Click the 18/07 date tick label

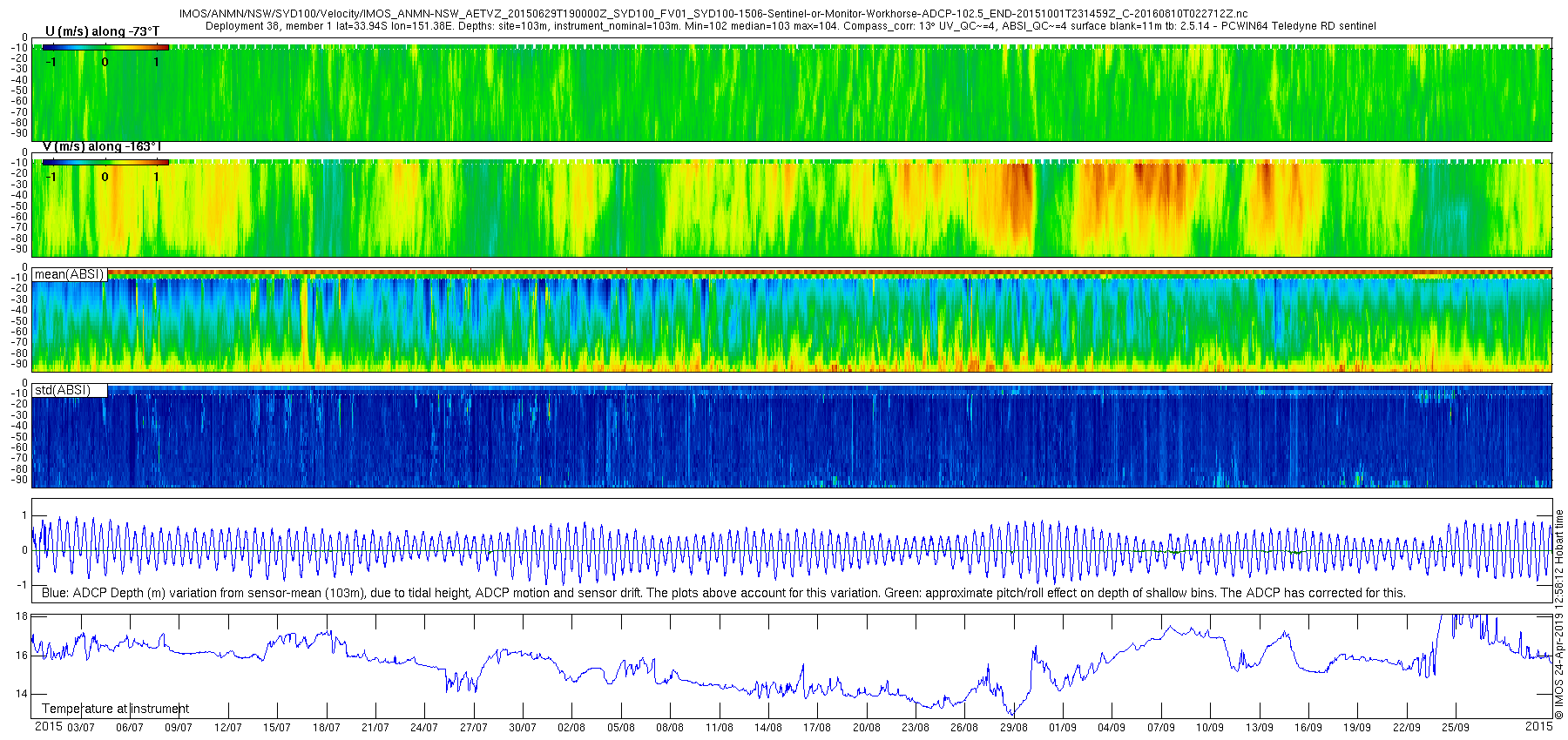pyautogui.click(x=327, y=727)
